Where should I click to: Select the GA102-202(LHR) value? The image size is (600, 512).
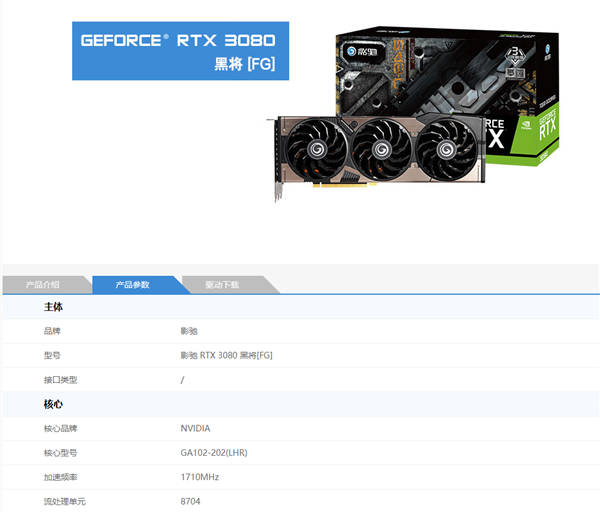pos(214,453)
